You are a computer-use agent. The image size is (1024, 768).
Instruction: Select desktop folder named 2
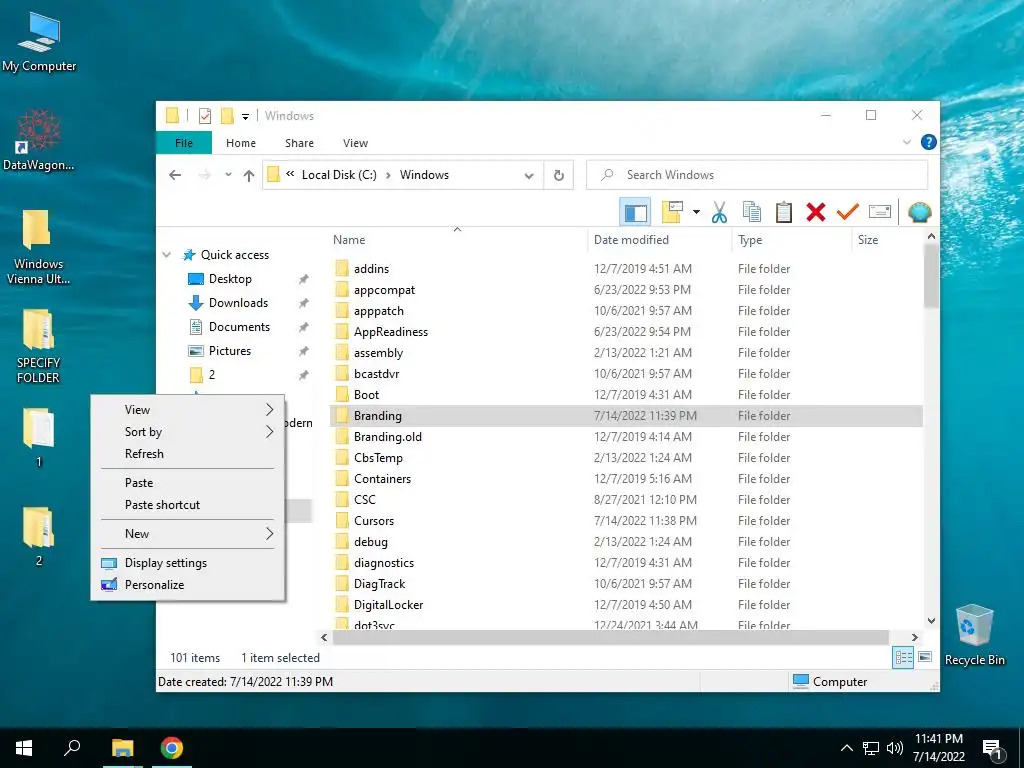click(39, 536)
